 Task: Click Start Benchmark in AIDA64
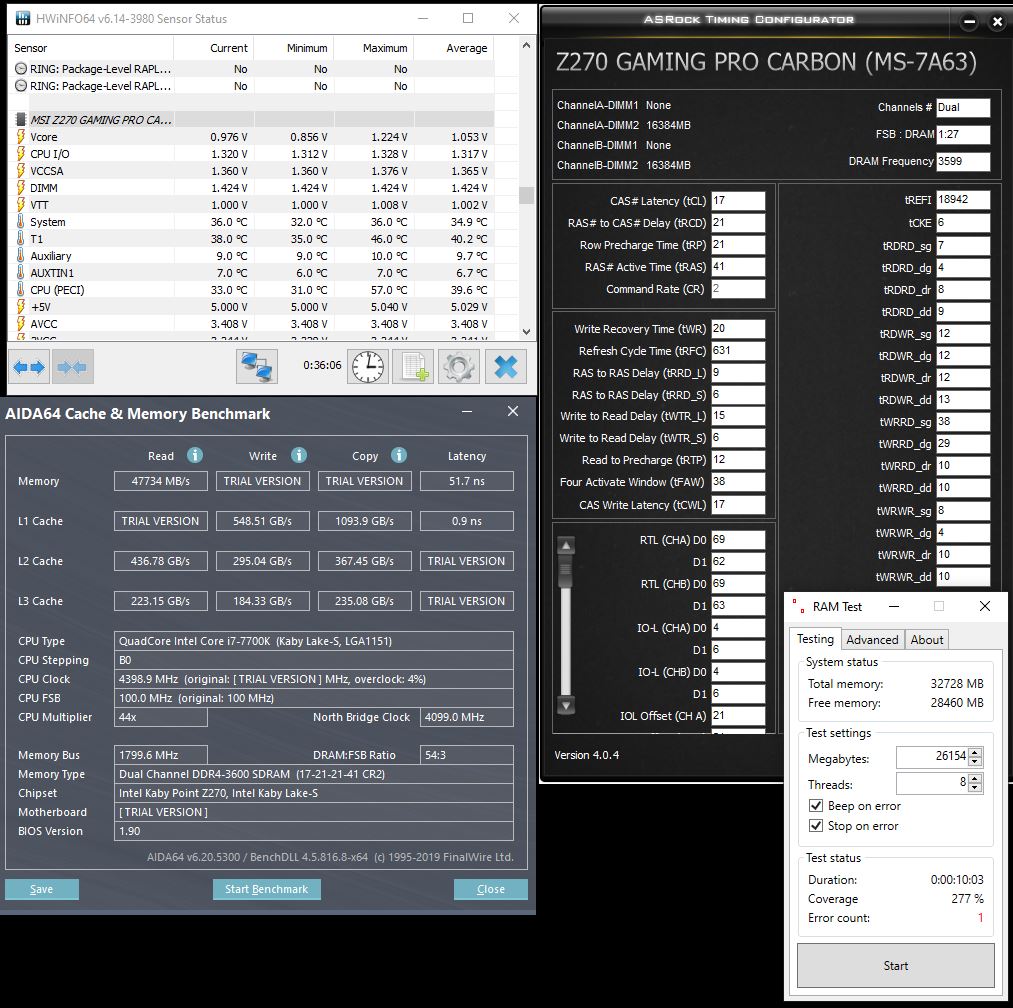coord(266,889)
